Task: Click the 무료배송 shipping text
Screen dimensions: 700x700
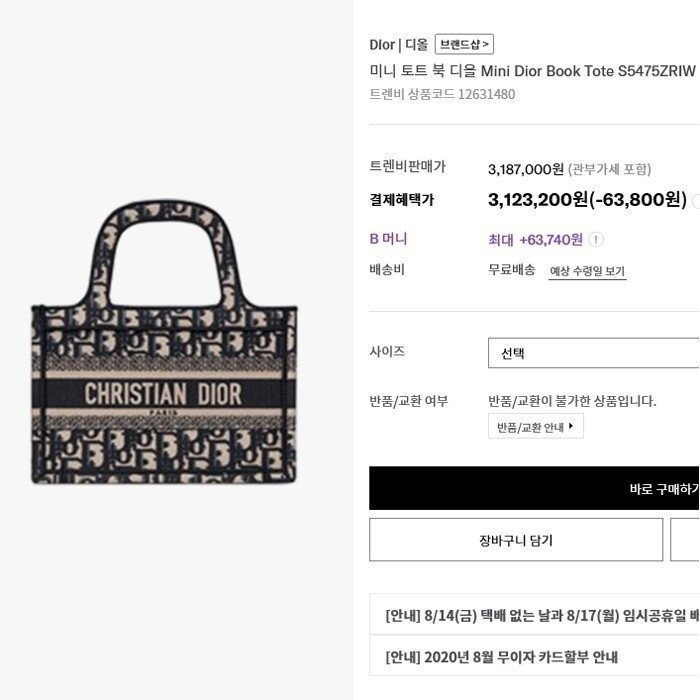Action: point(512,270)
